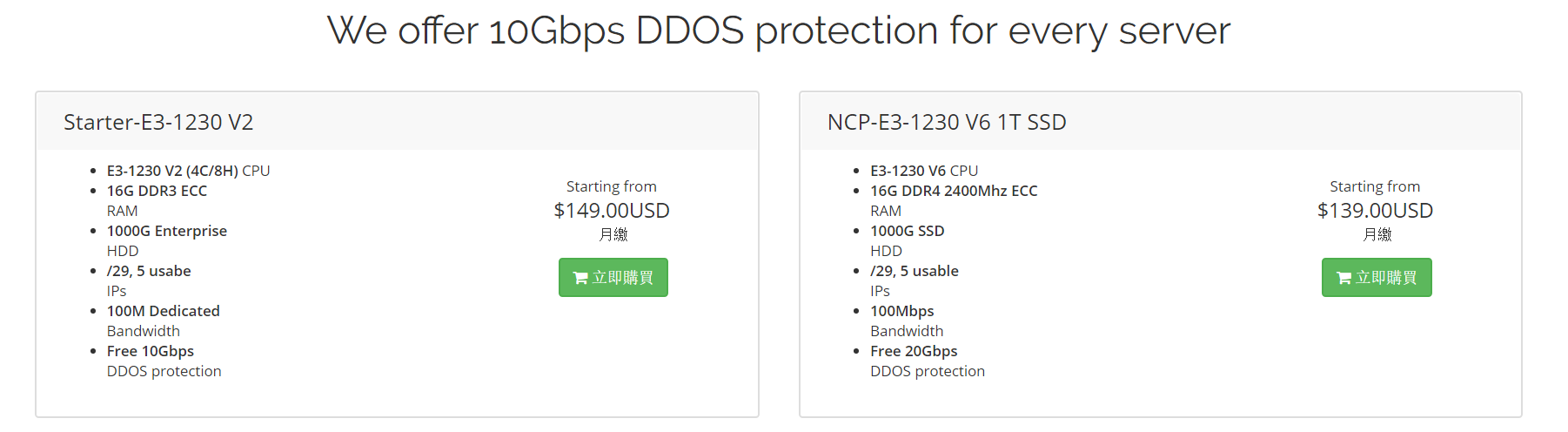Click the Starter-E3-1230 V2 panel title

[x=158, y=122]
